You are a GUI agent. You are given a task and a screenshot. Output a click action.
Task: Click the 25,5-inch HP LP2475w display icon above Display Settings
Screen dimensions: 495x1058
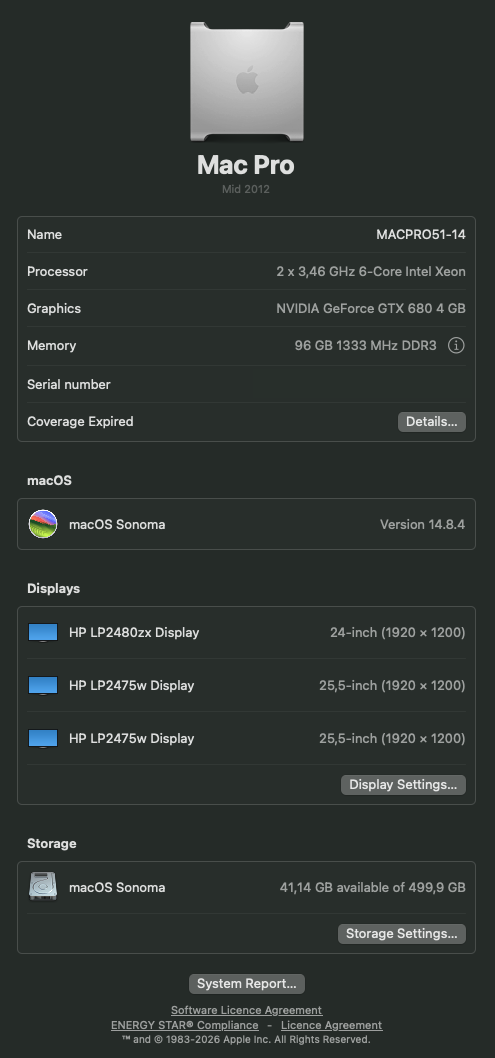tap(42, 738)
